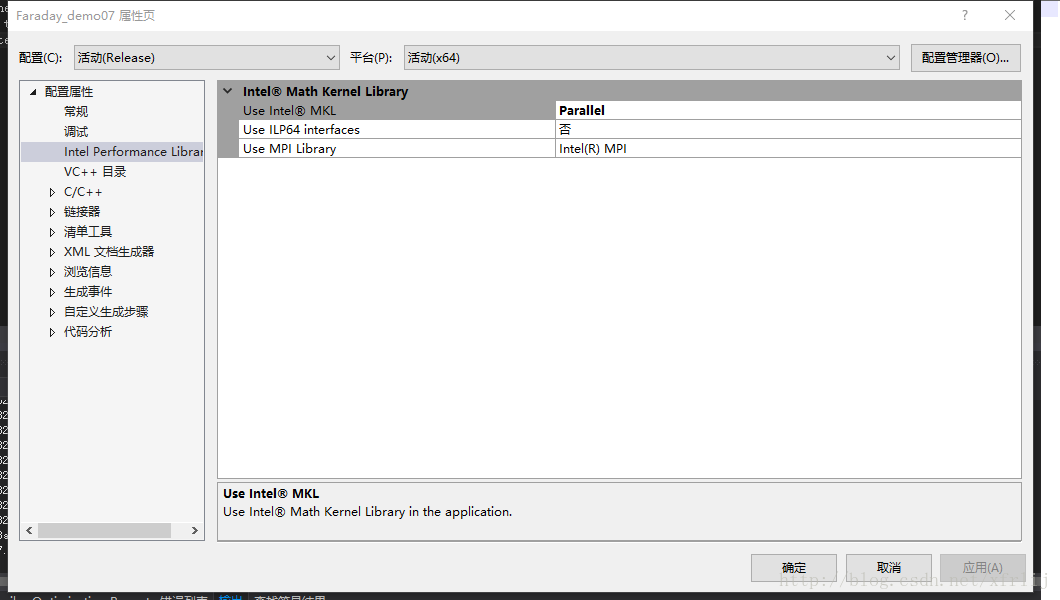The image size is (1060, 600).
Task: Open the 清单工具 settings label
Action: [x=88, y=232]
